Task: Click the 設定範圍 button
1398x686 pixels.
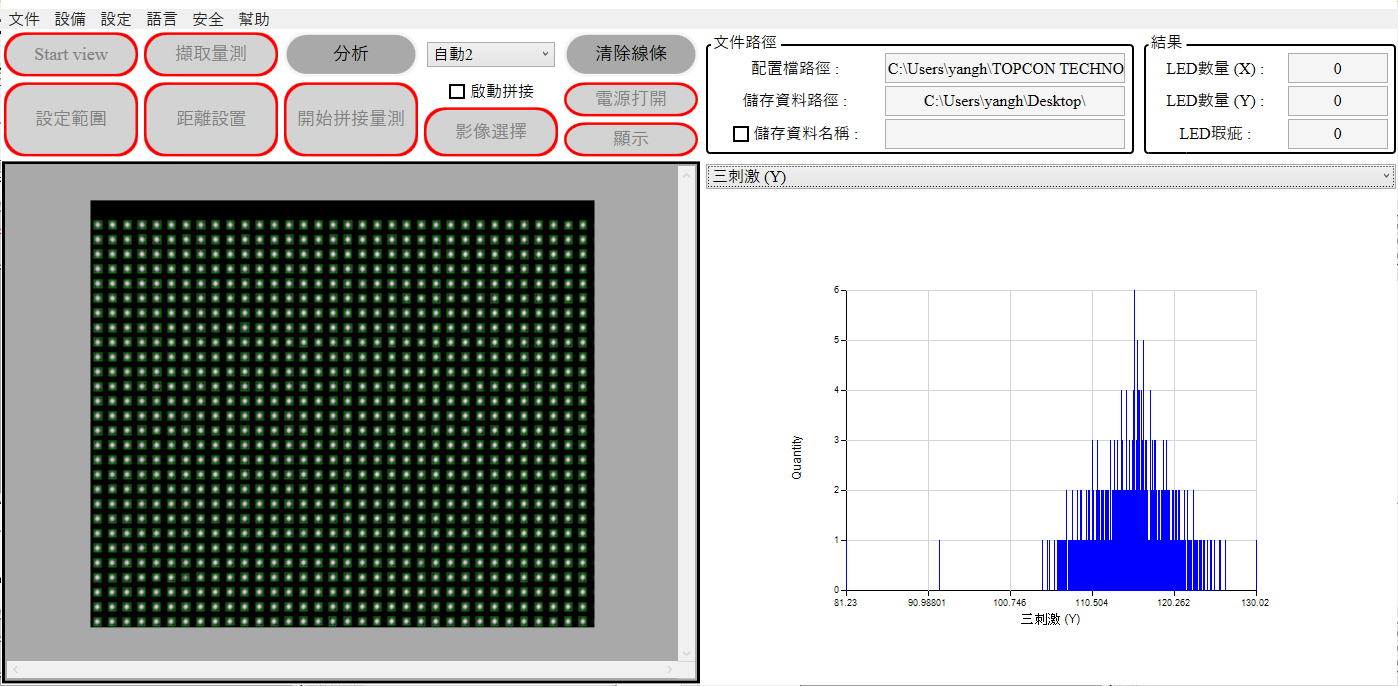Action: coord(71,119)
